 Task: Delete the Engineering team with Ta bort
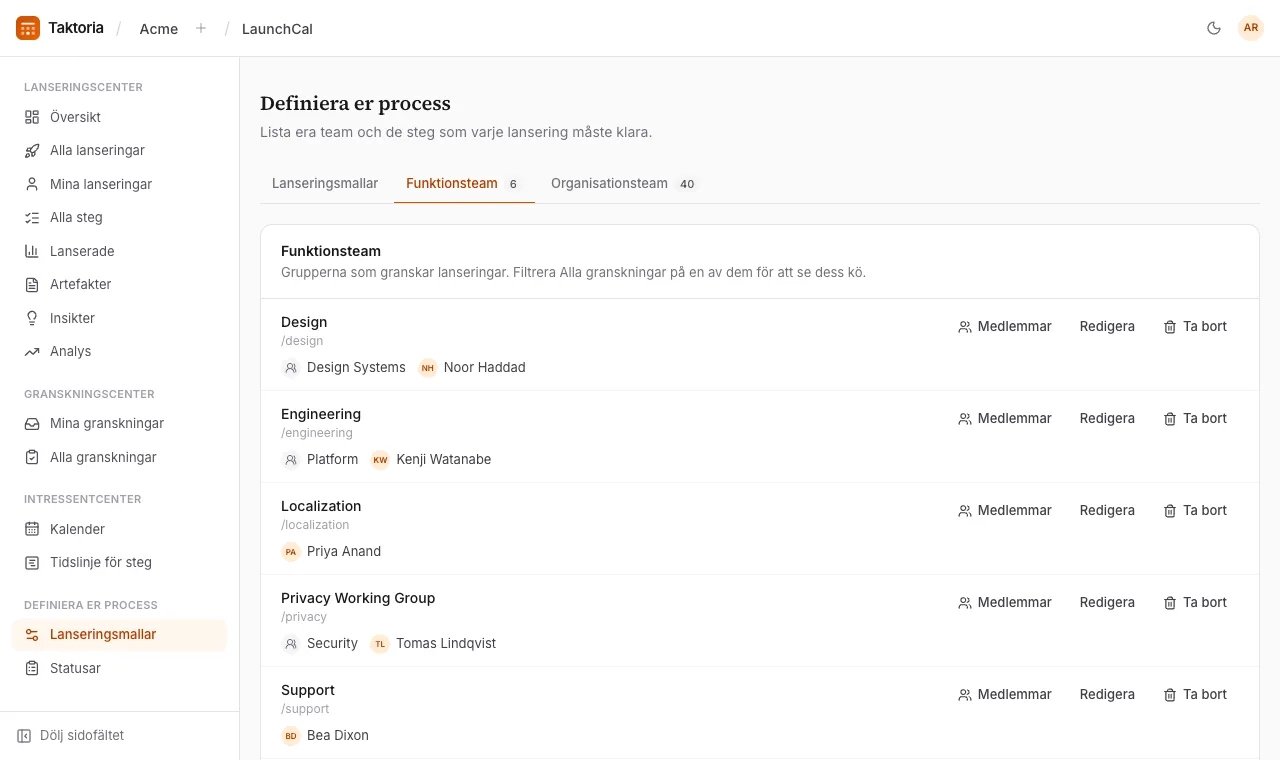1195,419
